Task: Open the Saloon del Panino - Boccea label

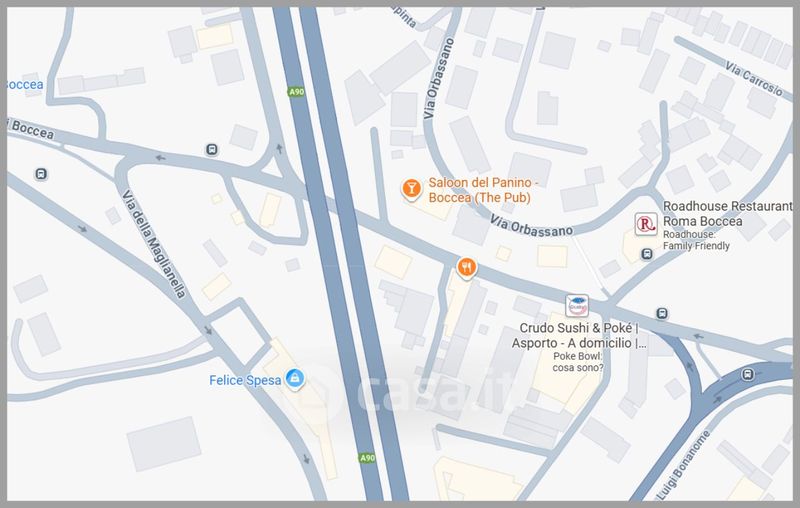Action: [483, 190]
